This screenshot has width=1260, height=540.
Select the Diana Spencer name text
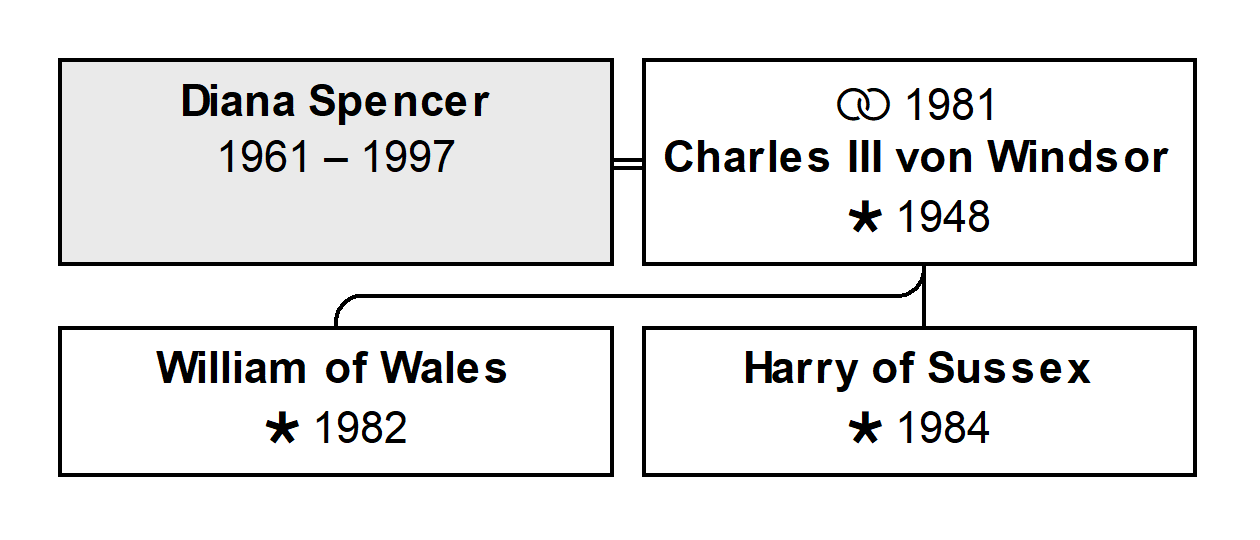(x=335, y=102)
